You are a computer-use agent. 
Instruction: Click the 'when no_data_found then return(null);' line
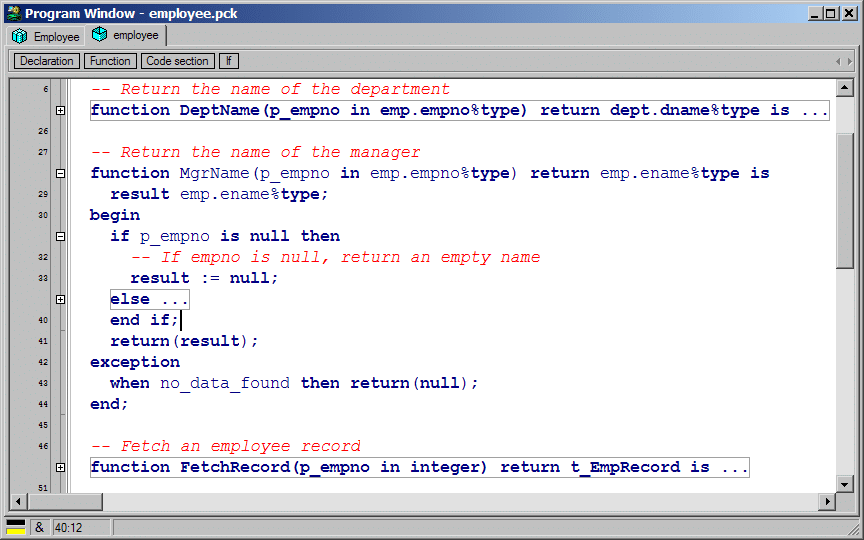(294, 383)
